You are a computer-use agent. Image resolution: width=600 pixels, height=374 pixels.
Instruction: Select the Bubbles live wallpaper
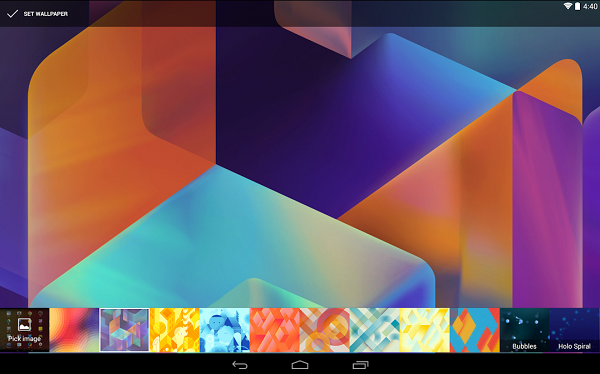[525, 330]
